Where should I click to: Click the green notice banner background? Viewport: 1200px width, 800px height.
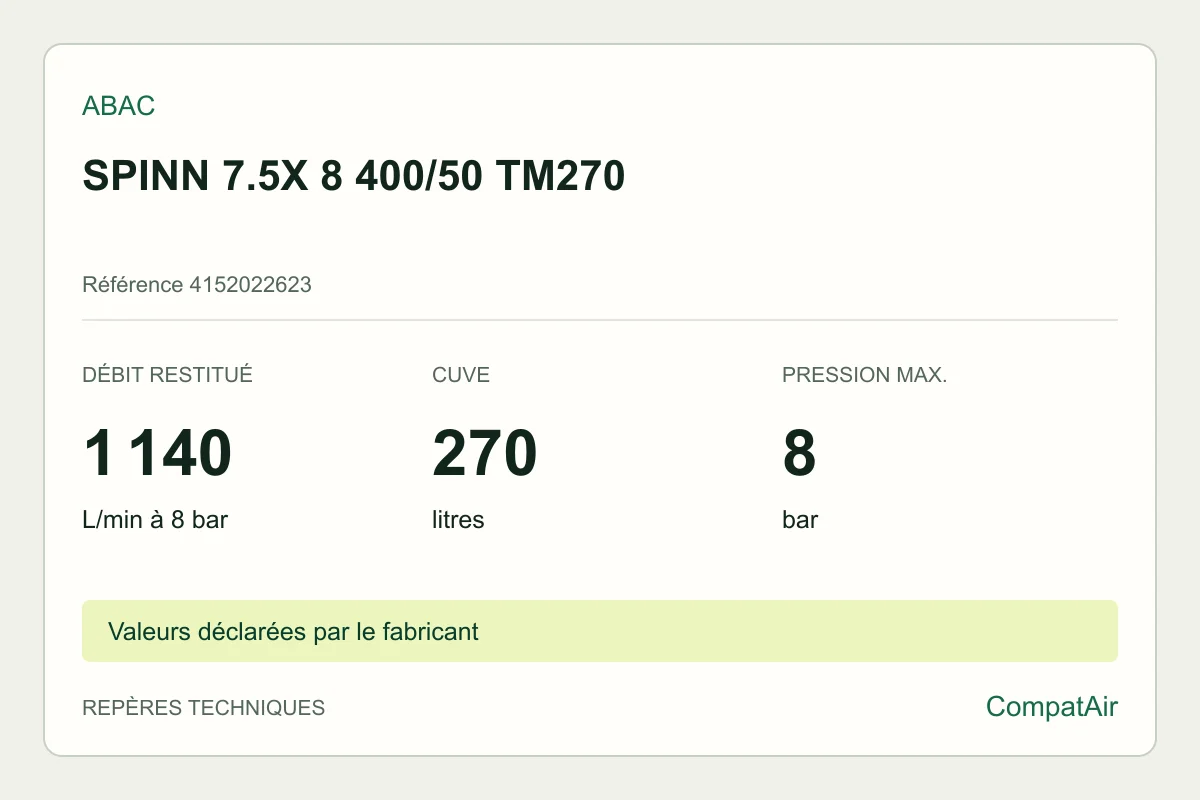(800, 631)
